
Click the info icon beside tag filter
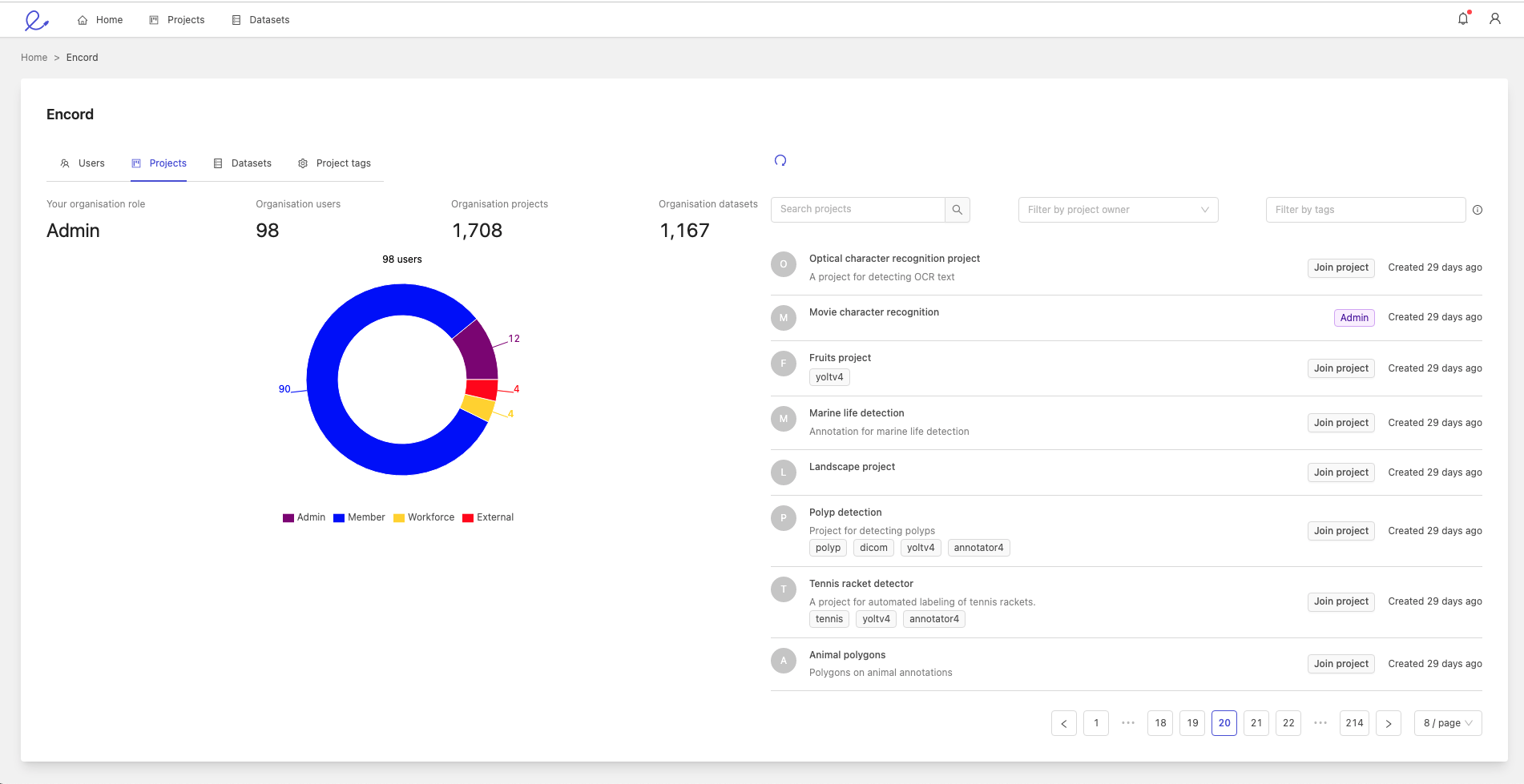tap(1478, 210)
